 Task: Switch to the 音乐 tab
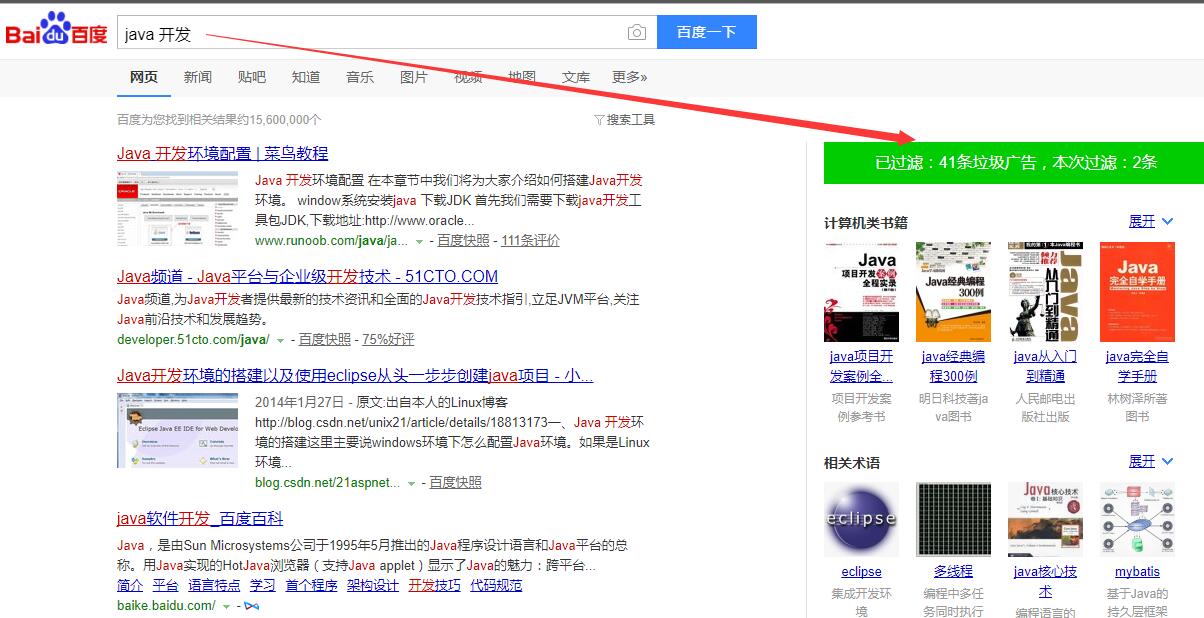click(x=360, y=77)
